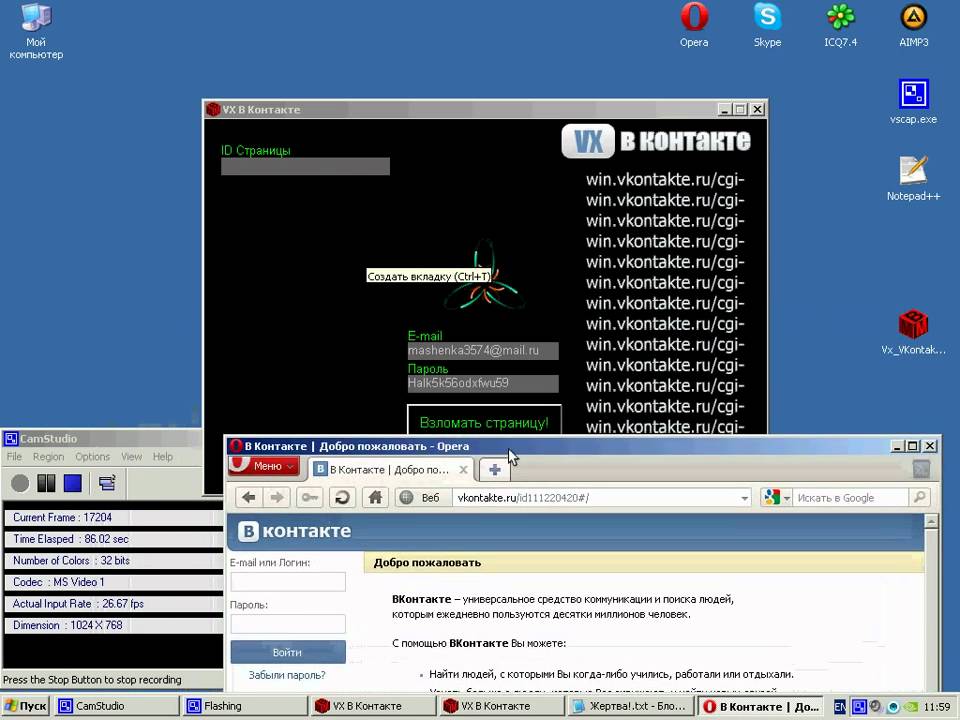Open CamStudio Help menu

coord(162,457)
